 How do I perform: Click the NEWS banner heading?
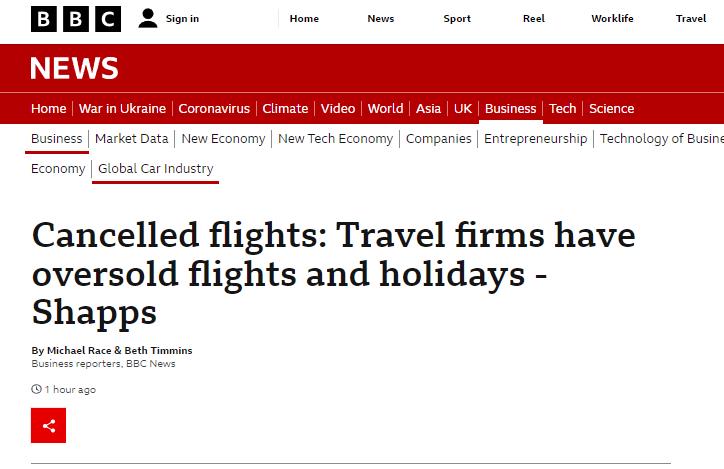pyautogui.click(x=74, y=68)
